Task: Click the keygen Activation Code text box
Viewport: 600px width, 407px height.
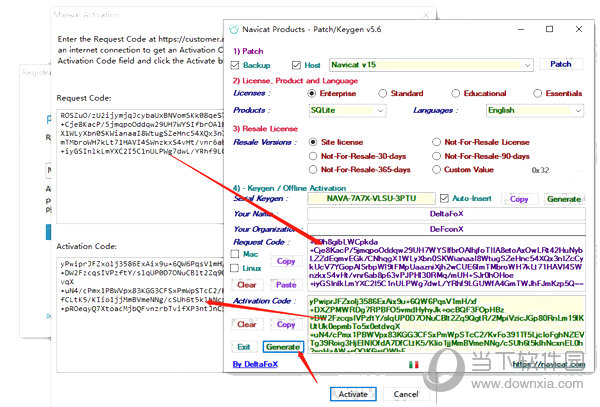Action: click(446, 324)
